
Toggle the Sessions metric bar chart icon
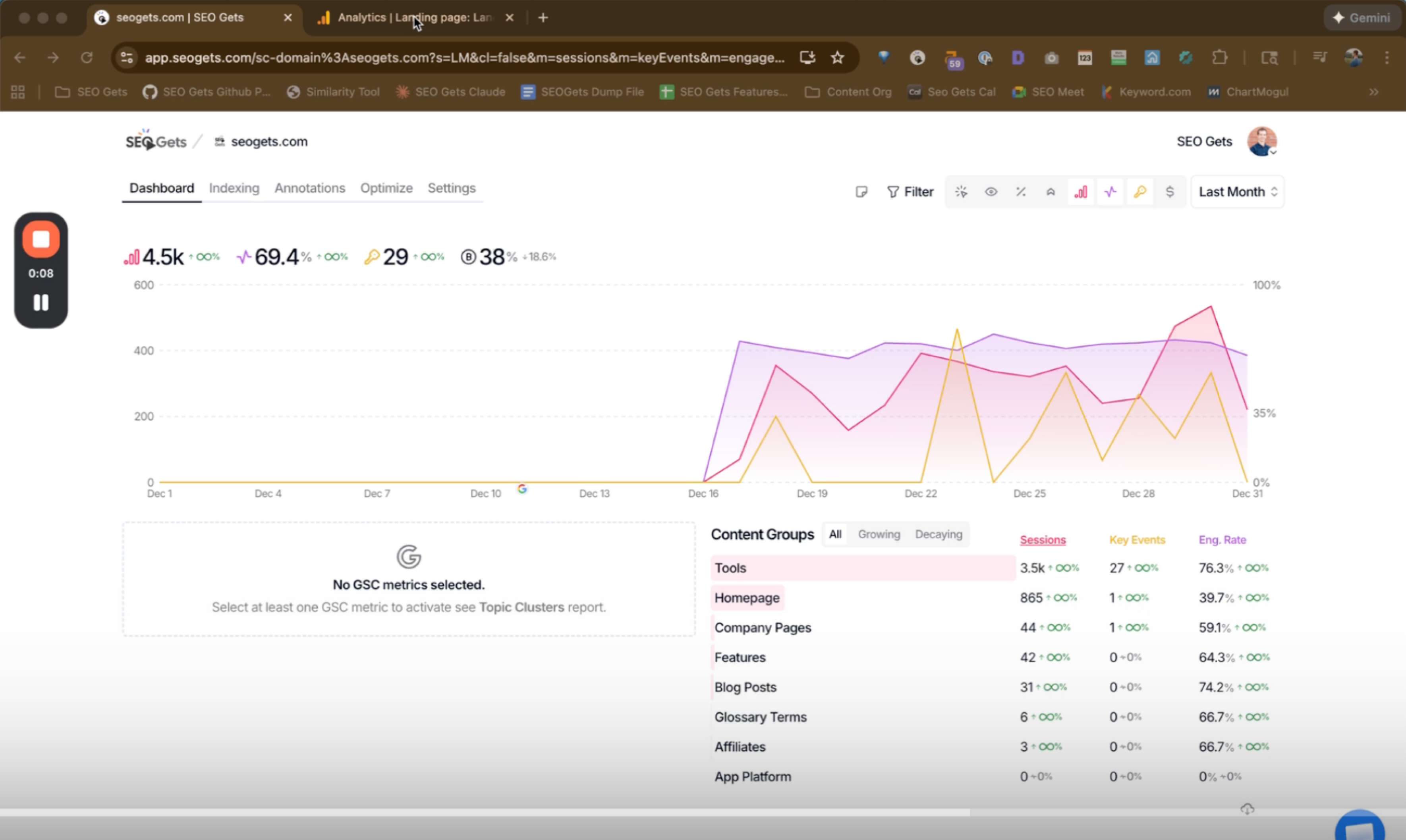pyautogui.click(x=1081, y=191)
